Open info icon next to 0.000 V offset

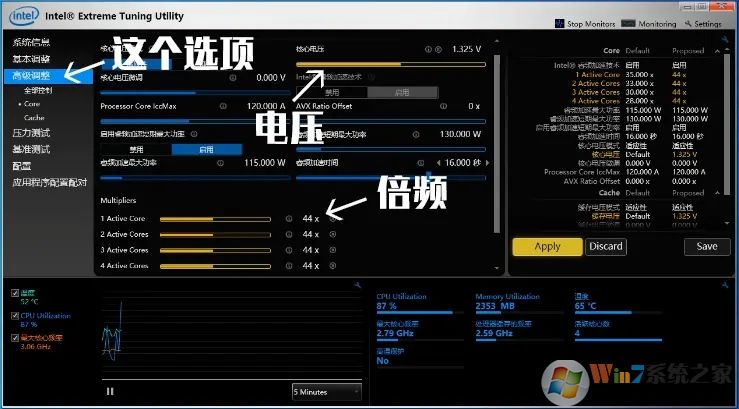[x=233, y=78]
